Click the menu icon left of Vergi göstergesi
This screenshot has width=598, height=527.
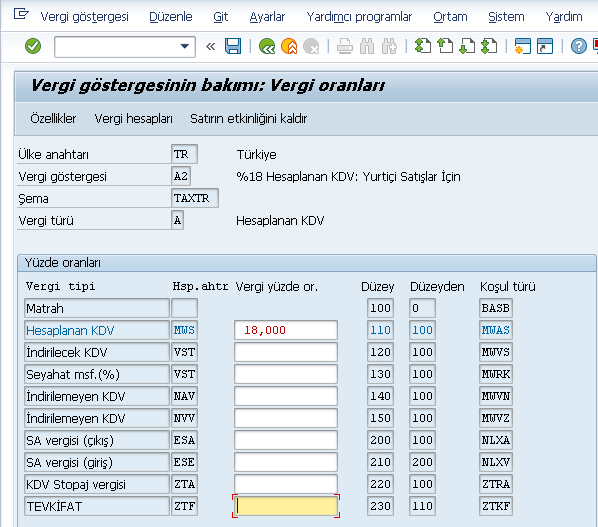[21, 14]
